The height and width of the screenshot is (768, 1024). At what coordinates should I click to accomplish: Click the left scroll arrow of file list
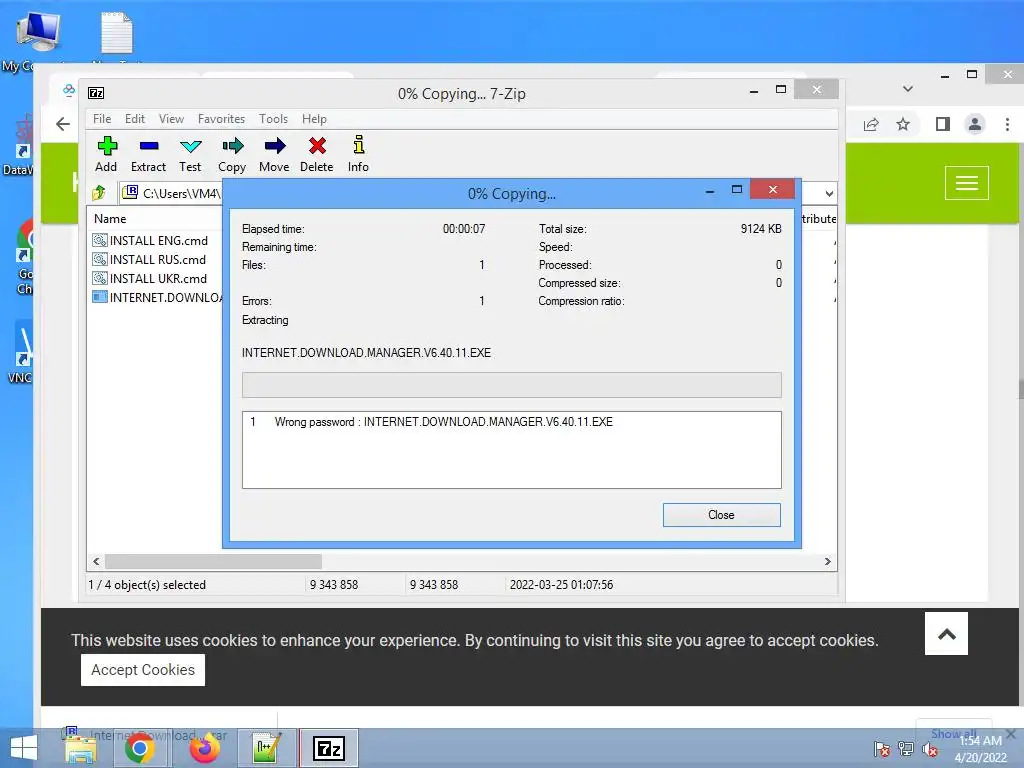pos(97,561)
